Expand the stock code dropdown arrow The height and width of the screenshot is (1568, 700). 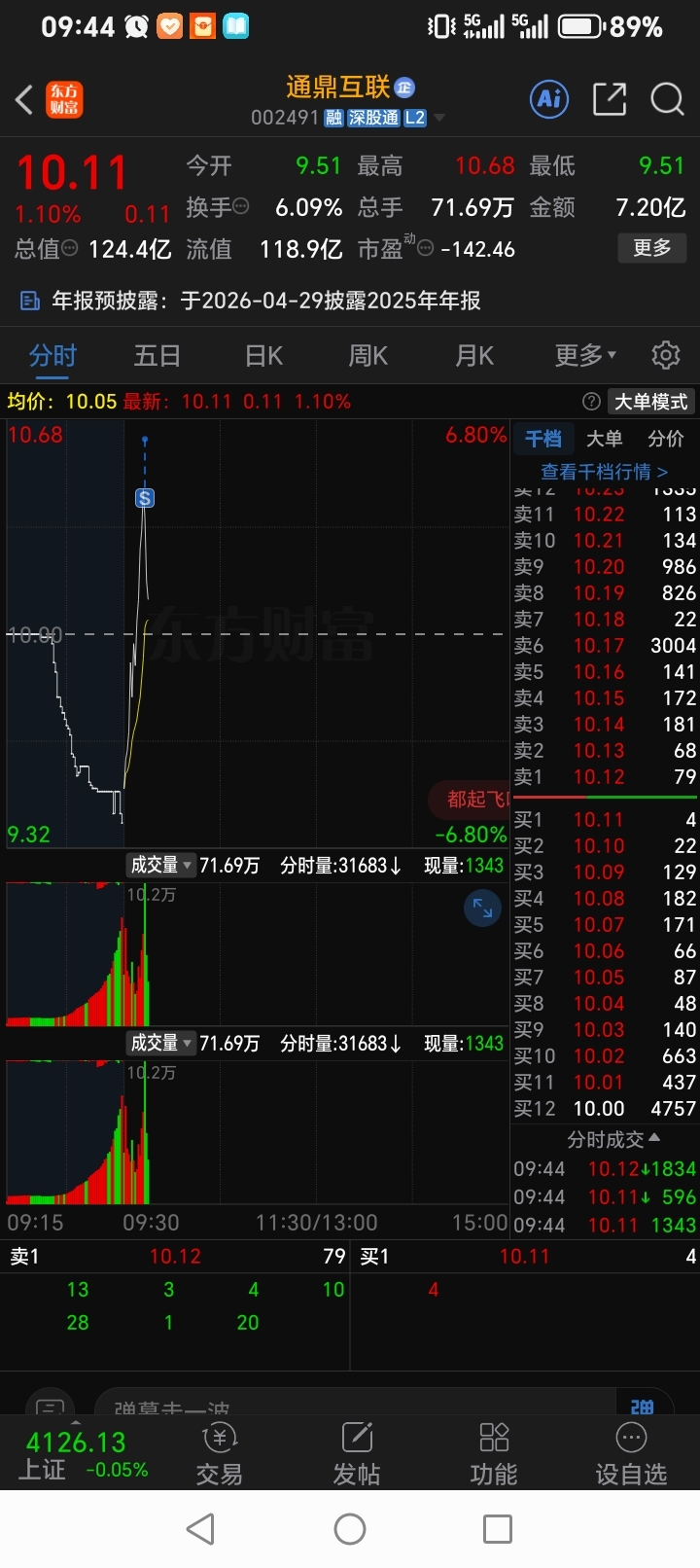pyautogui.click(x=439, y=119)
